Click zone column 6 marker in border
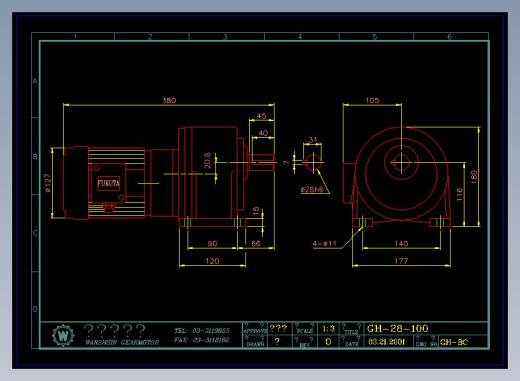Viewport: 520px width, 381px height. (449, 36)
